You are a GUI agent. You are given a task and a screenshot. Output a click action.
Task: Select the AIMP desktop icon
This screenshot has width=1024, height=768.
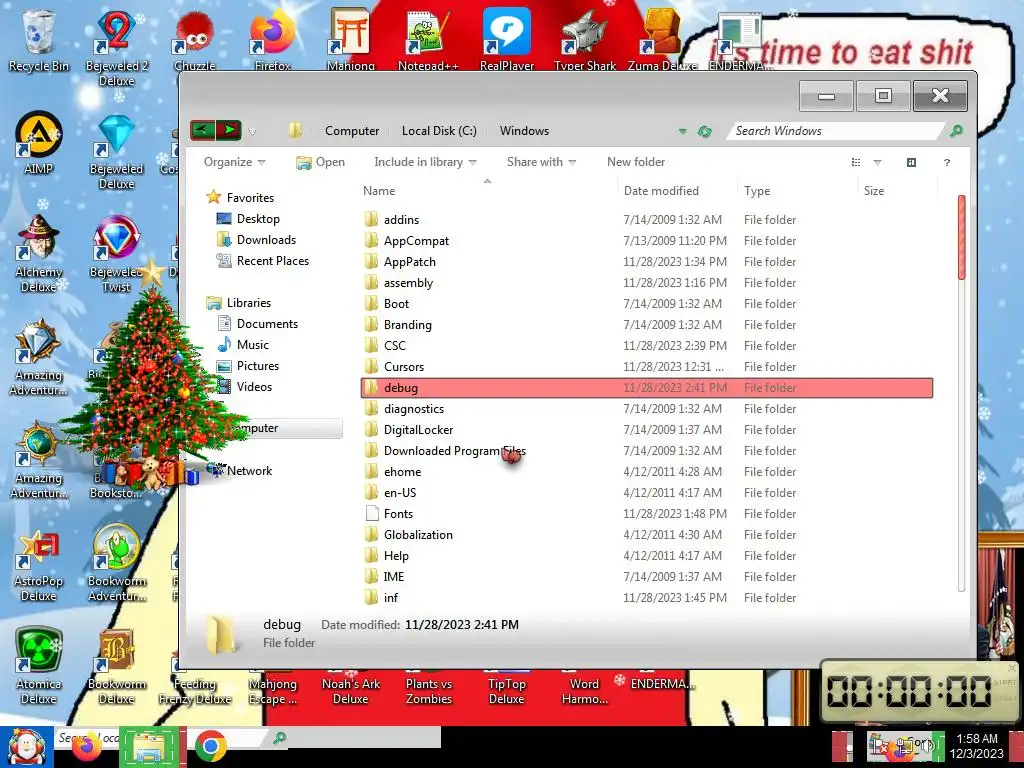(x=38, y=144)
